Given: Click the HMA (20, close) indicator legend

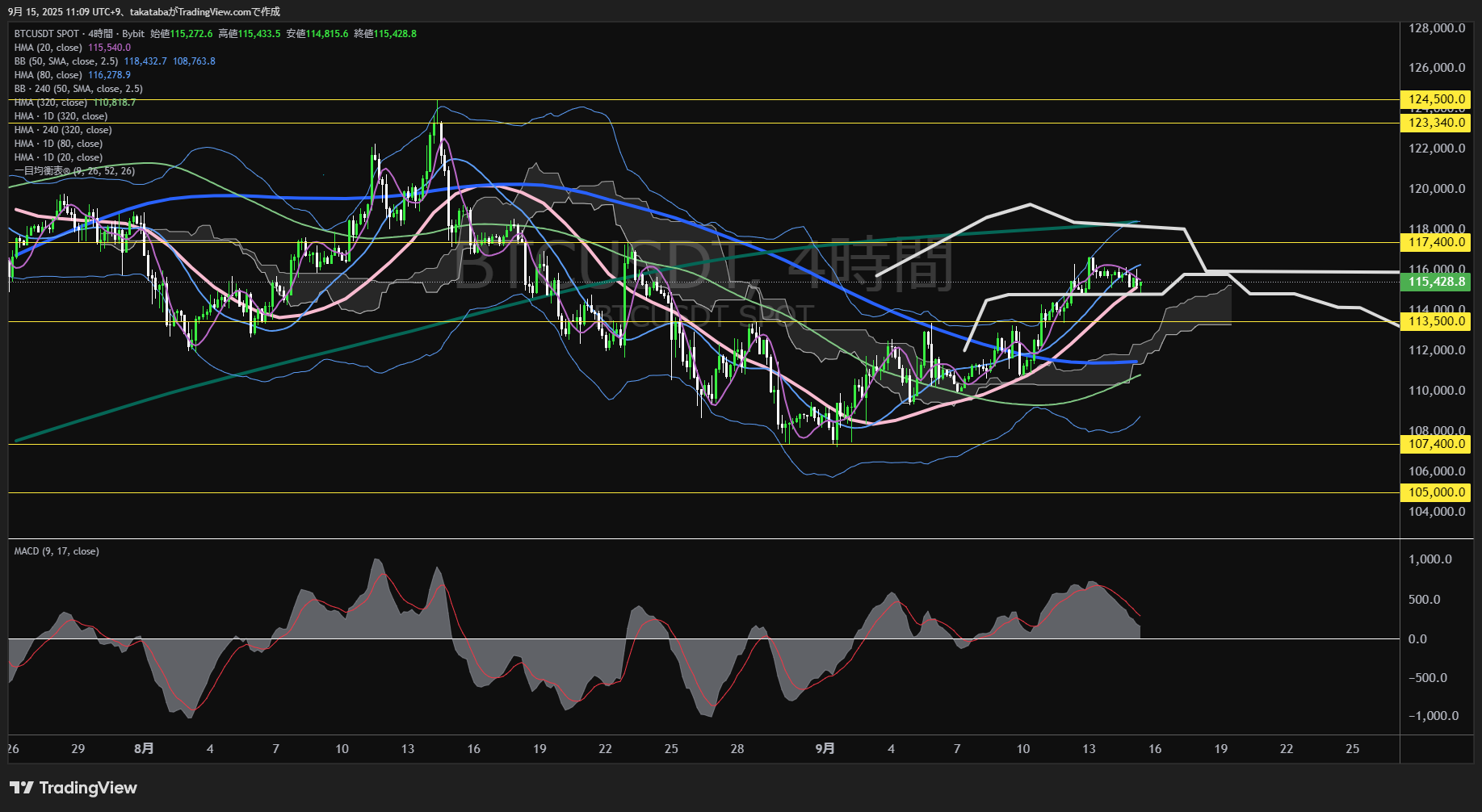Looking at the screenshot, I should coord(48,48).
